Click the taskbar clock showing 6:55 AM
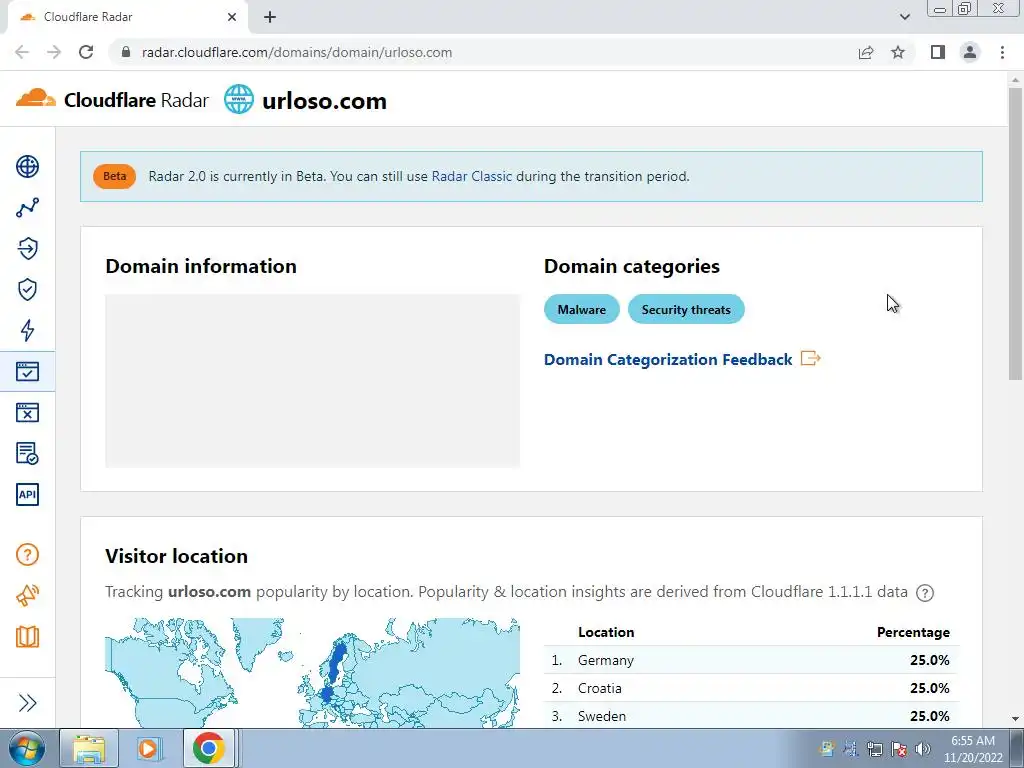1024x768 pixels. click(972, 749)
